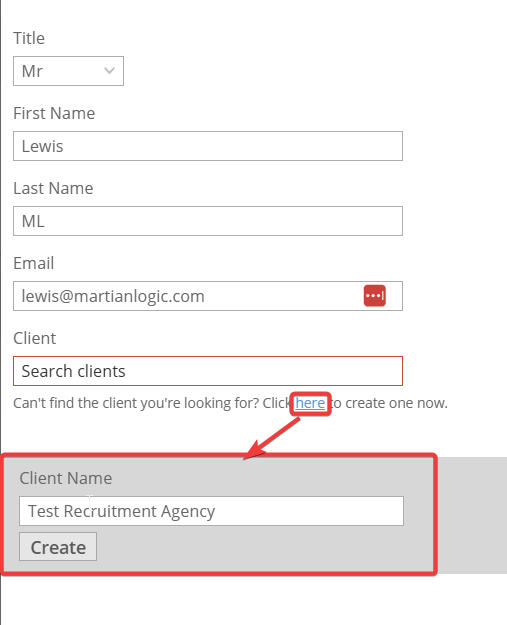Click the Title field label
Screen dimensions: 507x625
click(x=29, y=38)
